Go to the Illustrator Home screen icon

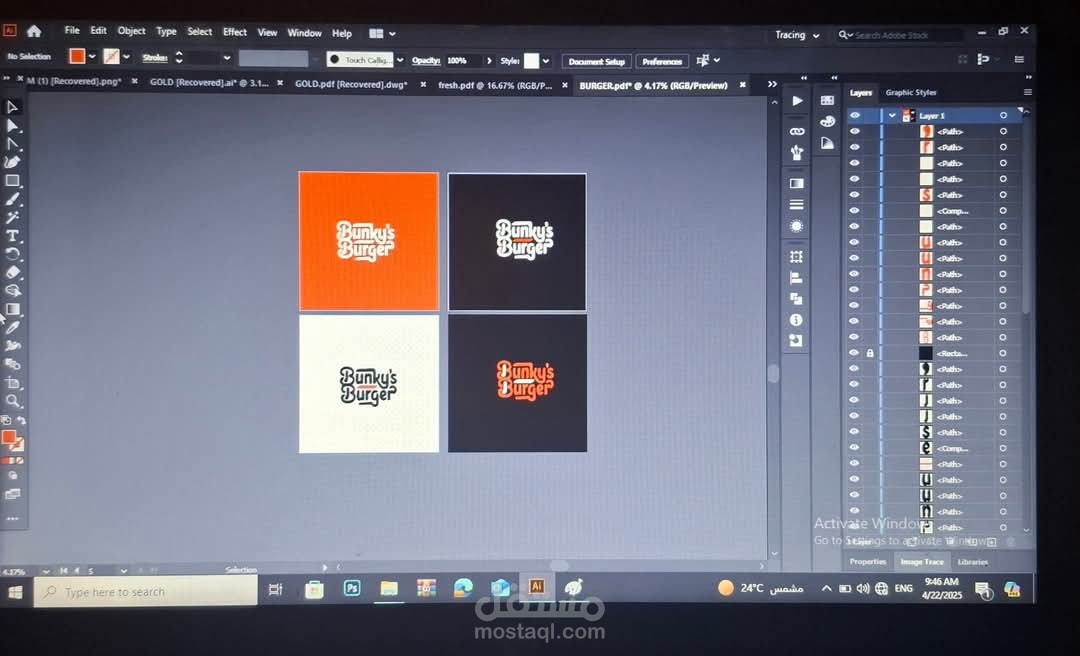click(x=34, y=31)
